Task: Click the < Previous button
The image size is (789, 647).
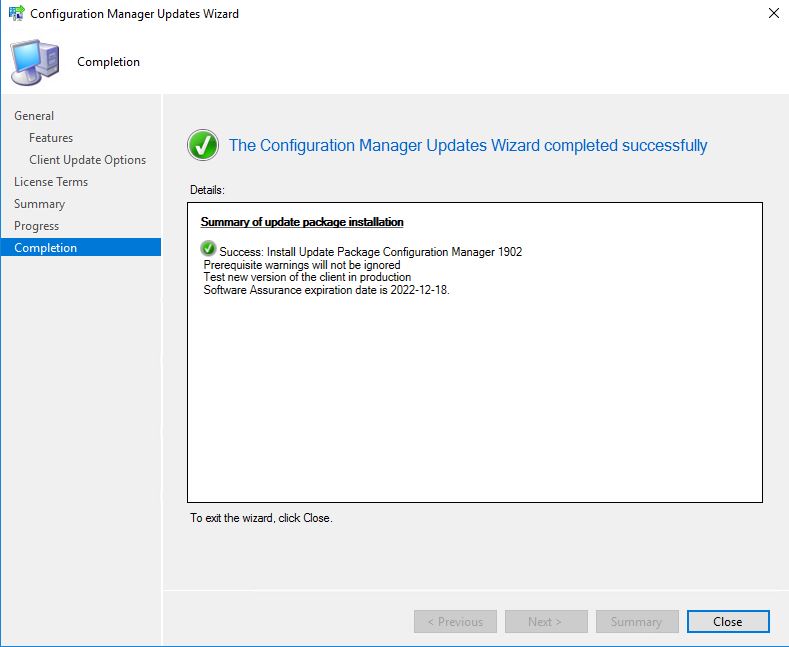Action: click(455, 622)
